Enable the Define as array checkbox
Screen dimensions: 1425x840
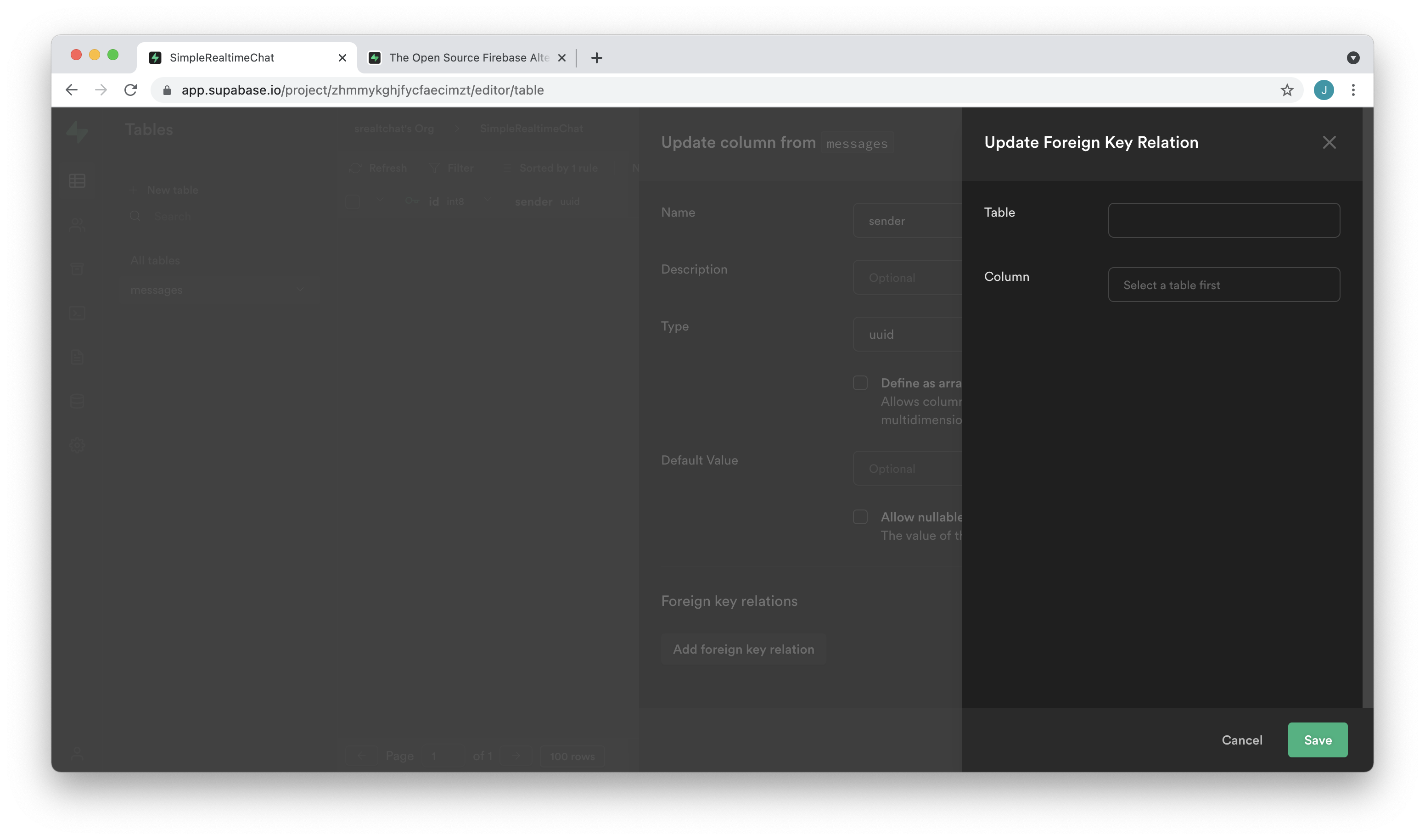point(860,383)
